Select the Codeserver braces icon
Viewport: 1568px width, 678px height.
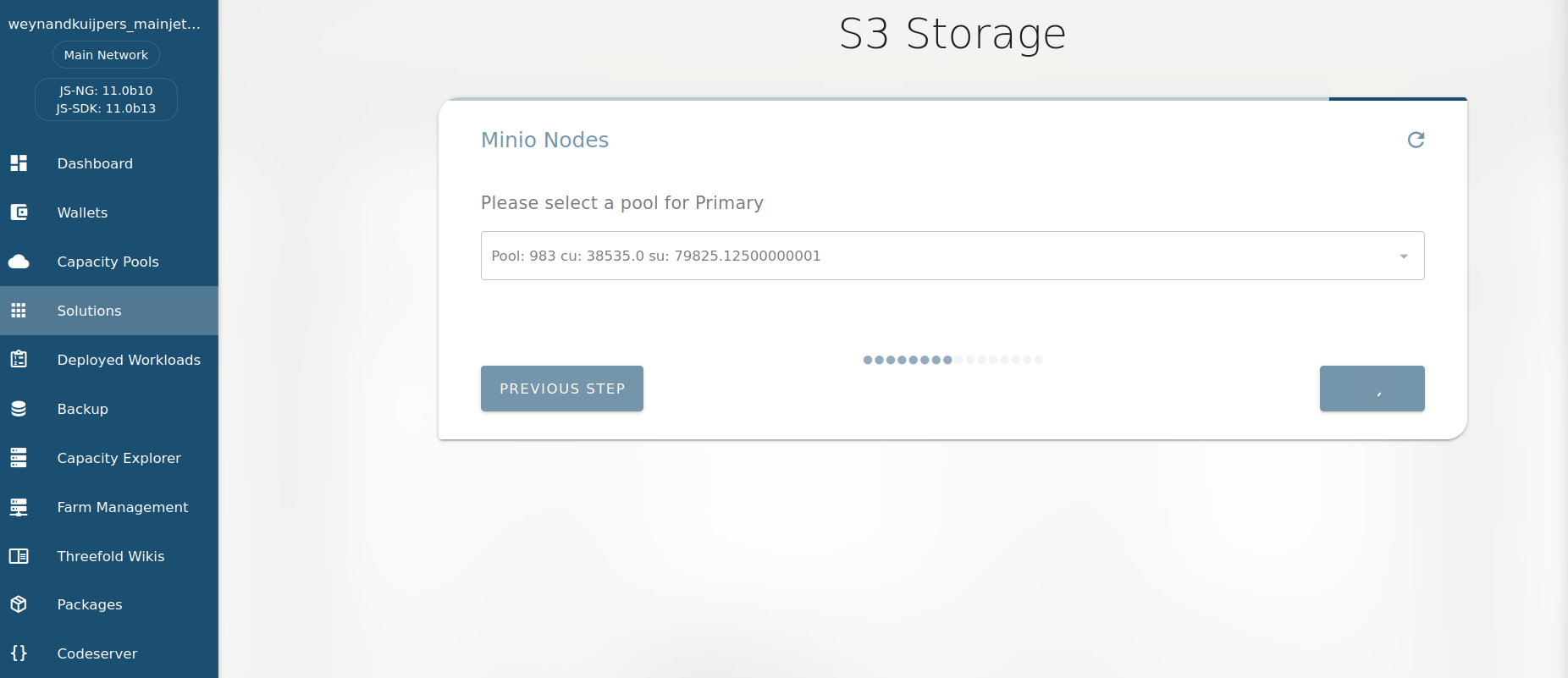point(19,653)
